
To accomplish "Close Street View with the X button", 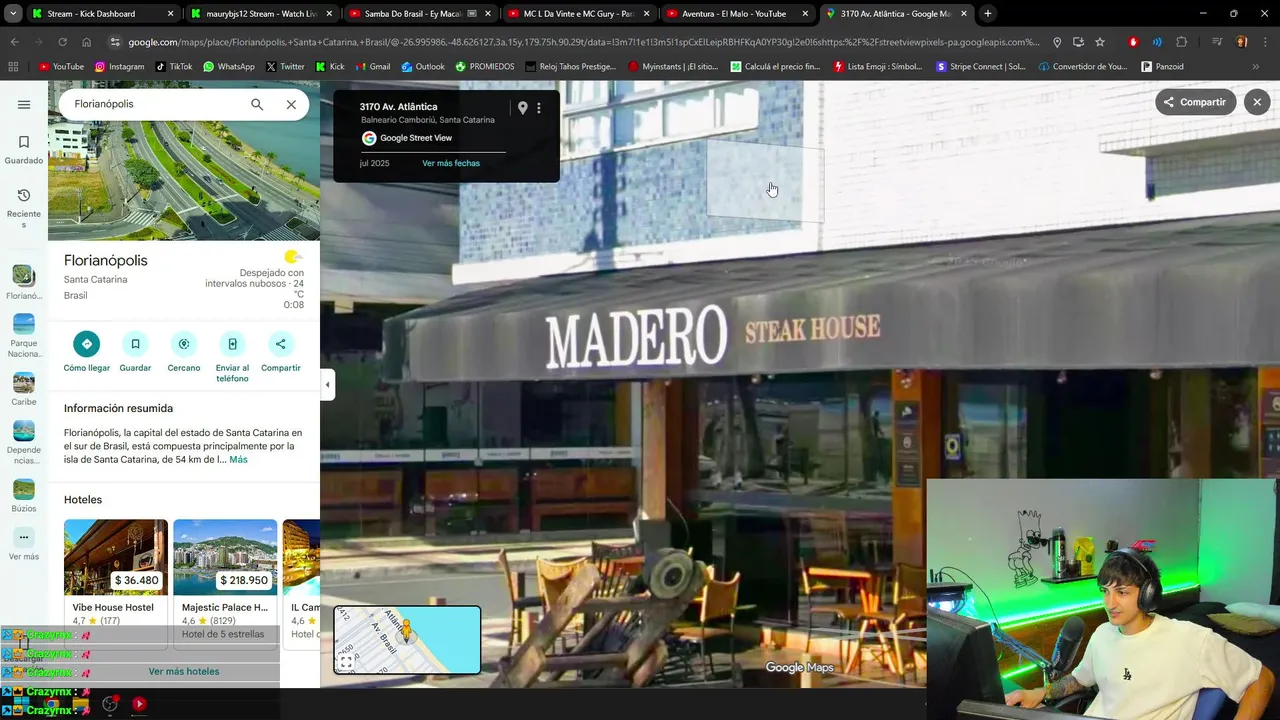I will coord(1257,102).
